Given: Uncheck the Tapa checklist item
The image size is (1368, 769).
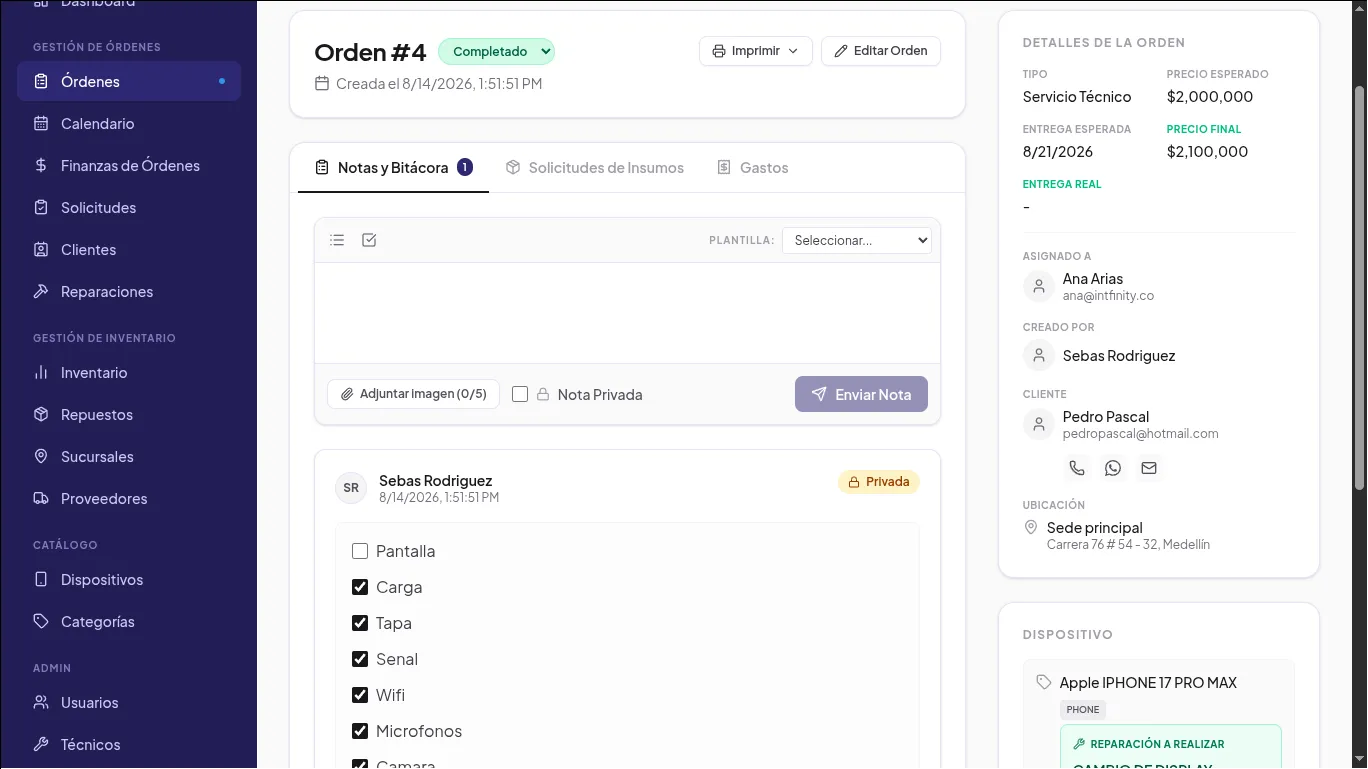Looking at the screenshot, I should point(360,623).
